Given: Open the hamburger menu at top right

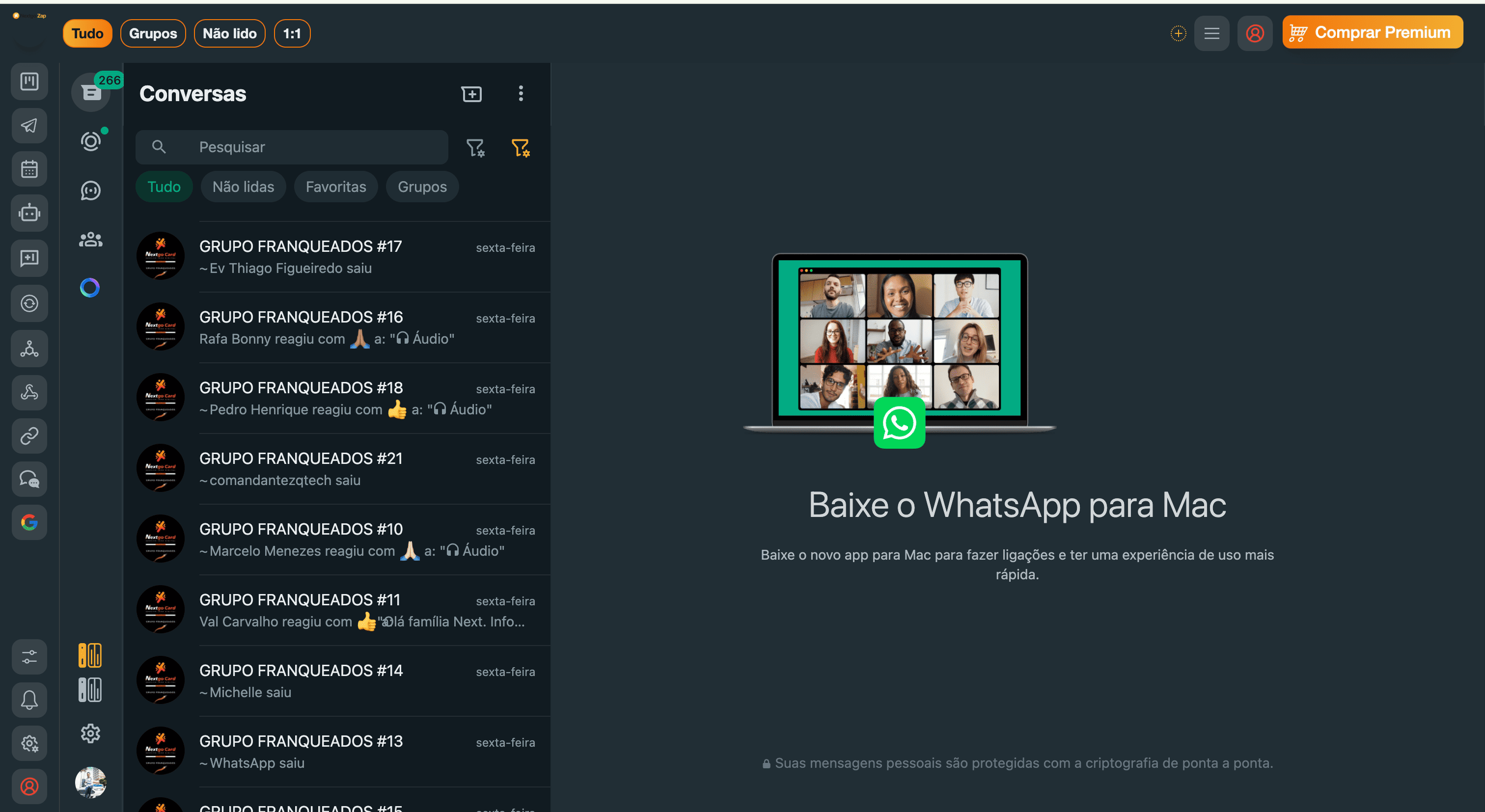Looking at the screenshot, I should (1212, 33).
